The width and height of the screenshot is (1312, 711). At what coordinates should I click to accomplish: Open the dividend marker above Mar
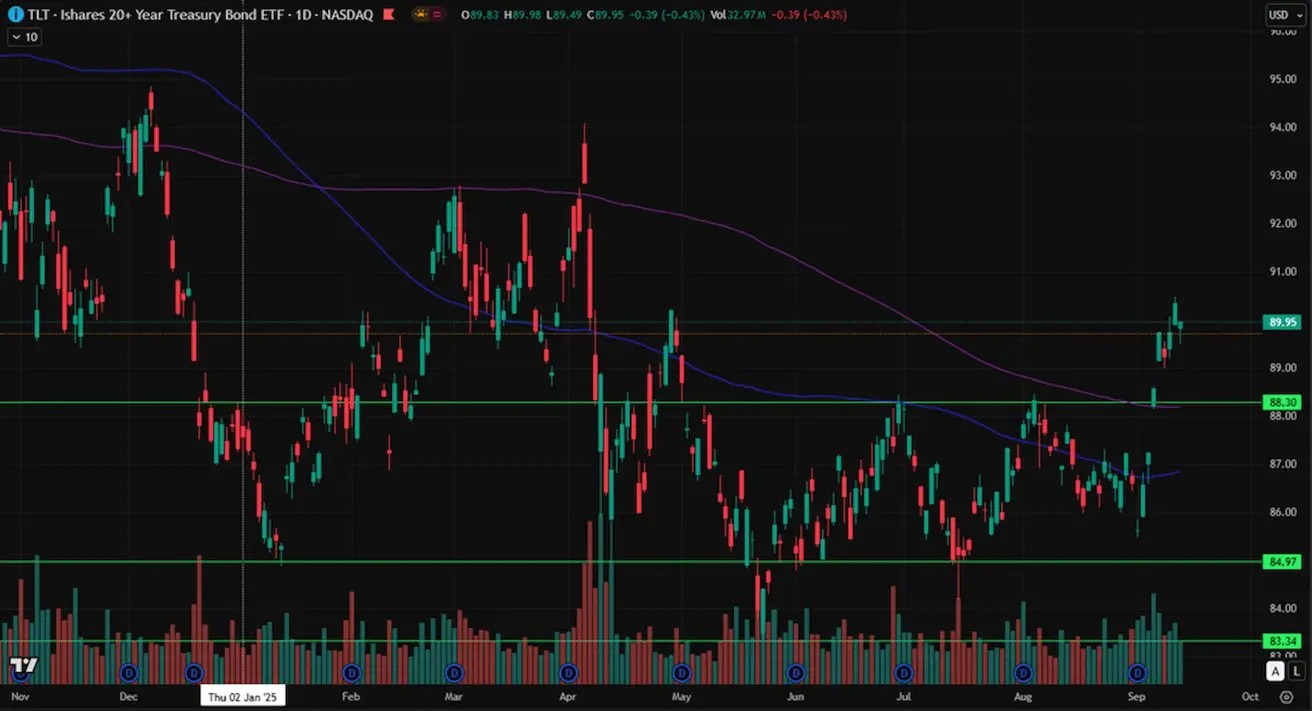pyautogui.click(x=454, y=672)
